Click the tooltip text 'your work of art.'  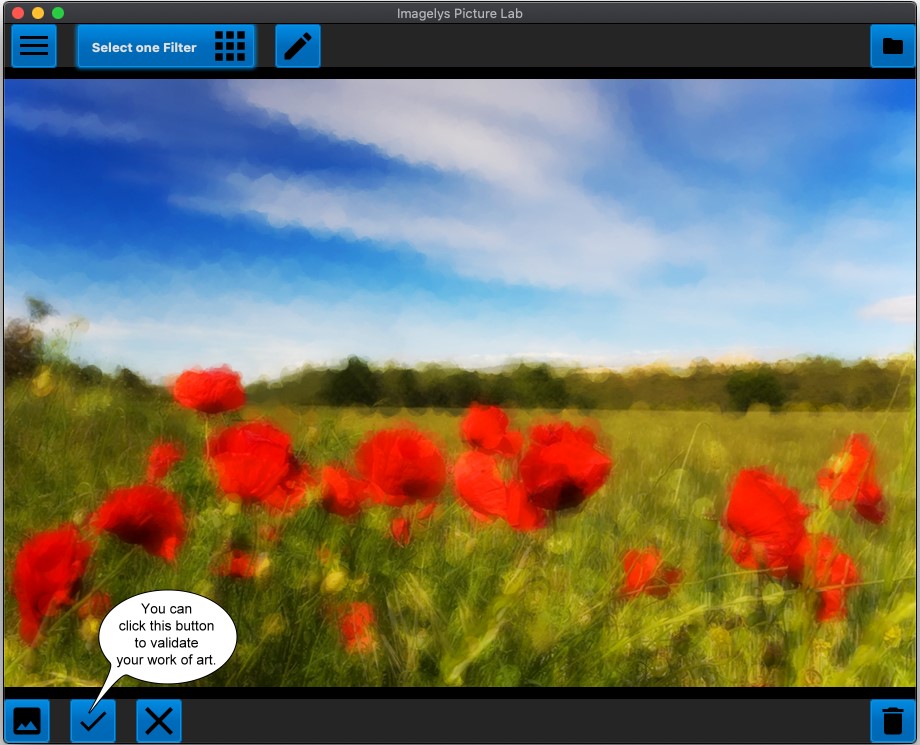pyautogui.click(x=166, y=660)
